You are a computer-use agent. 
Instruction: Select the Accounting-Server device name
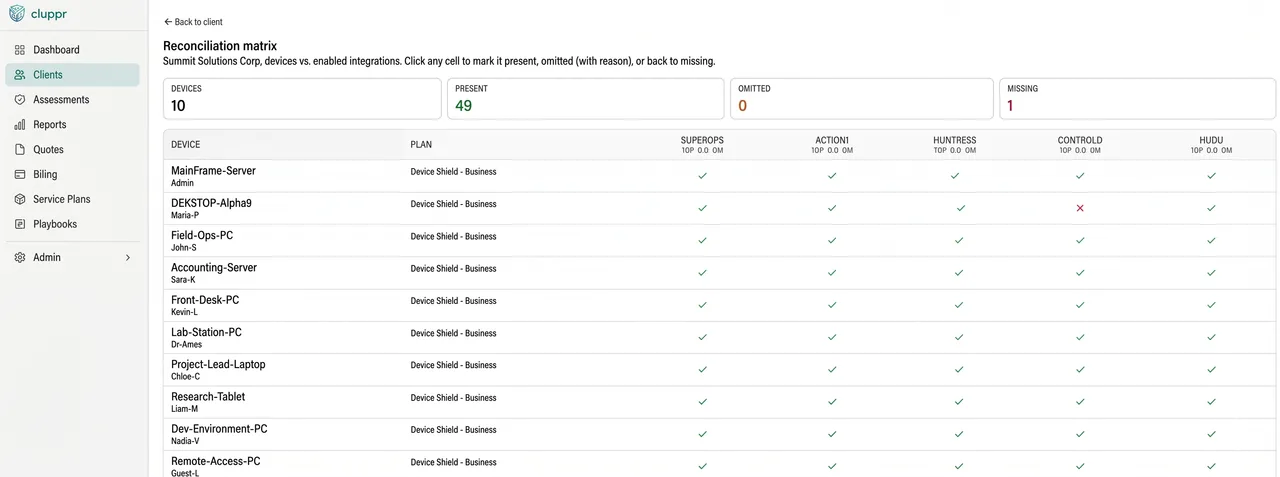tap(214, 268)
